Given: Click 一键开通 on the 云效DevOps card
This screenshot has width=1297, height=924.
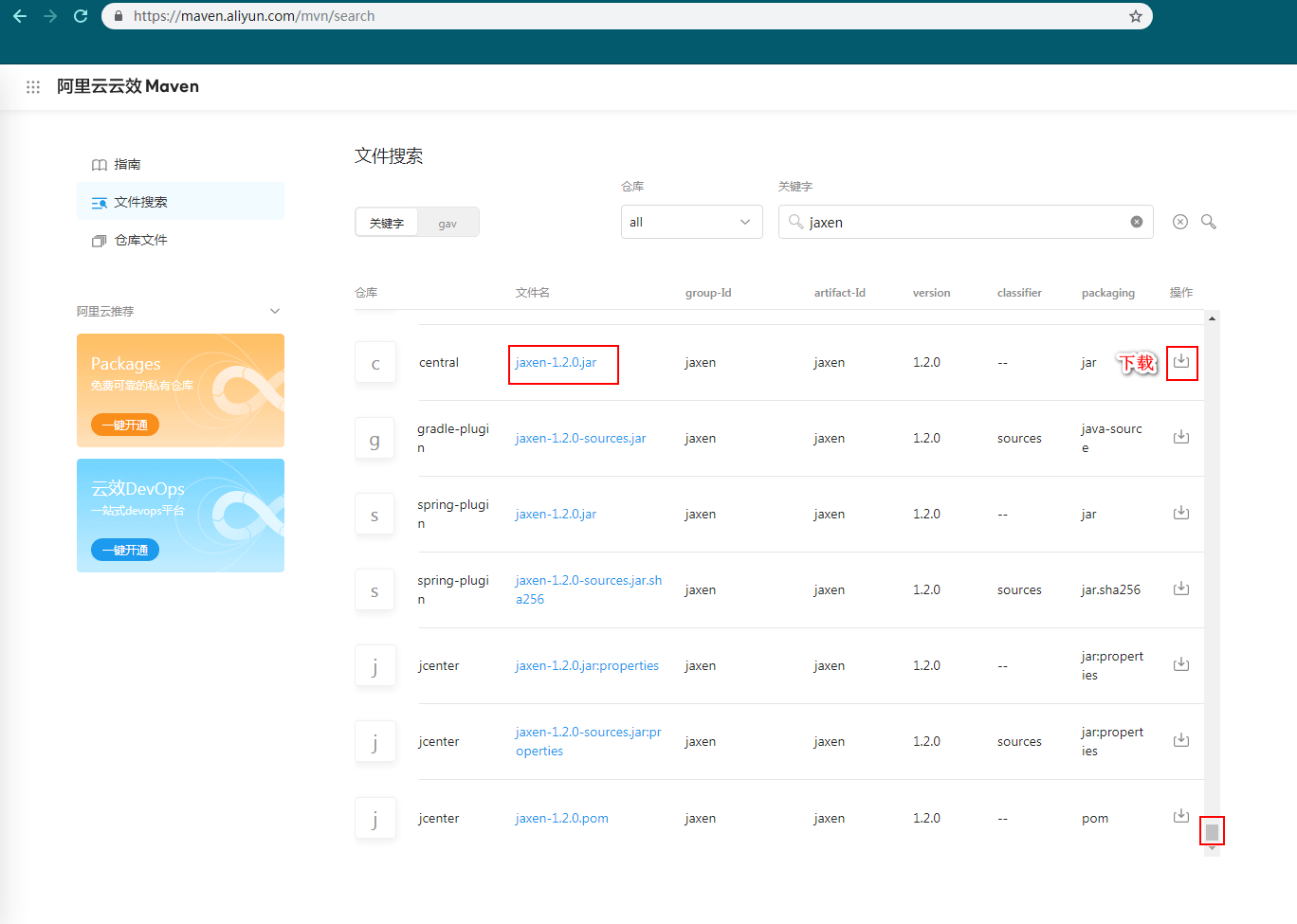Looking at the screenshot, I should (x=125, y=550).
